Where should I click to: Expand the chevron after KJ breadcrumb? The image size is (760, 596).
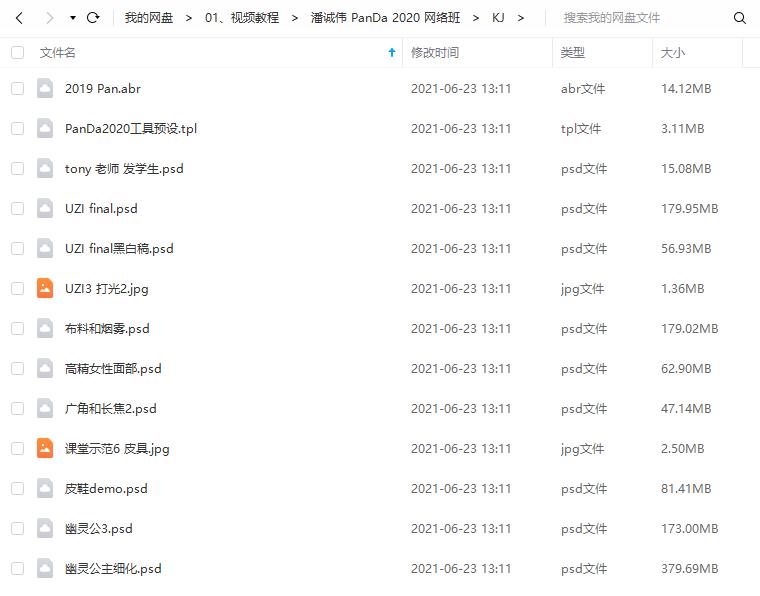521,18
